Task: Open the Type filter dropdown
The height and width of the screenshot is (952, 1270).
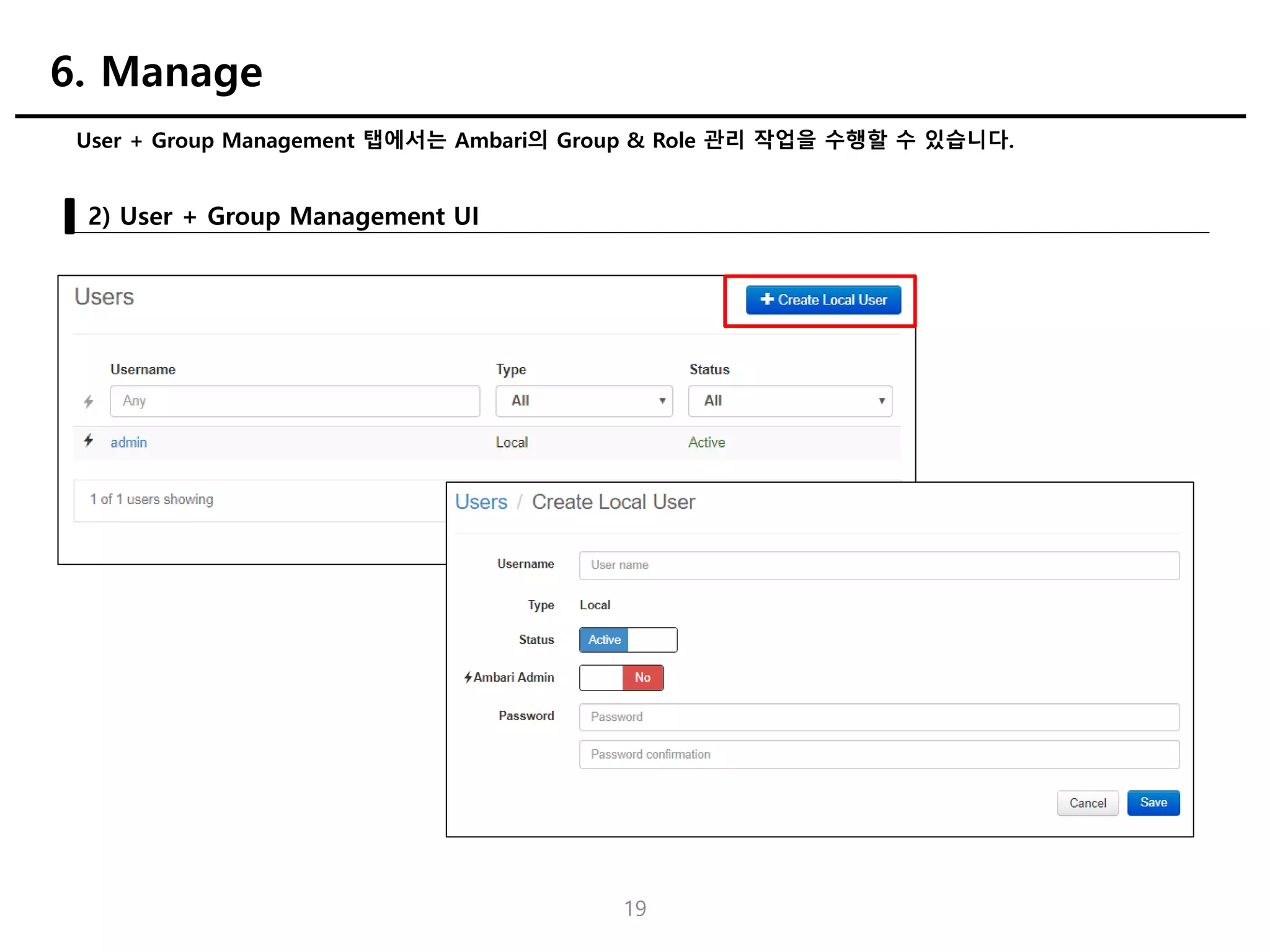Action: tap(584, 401)
